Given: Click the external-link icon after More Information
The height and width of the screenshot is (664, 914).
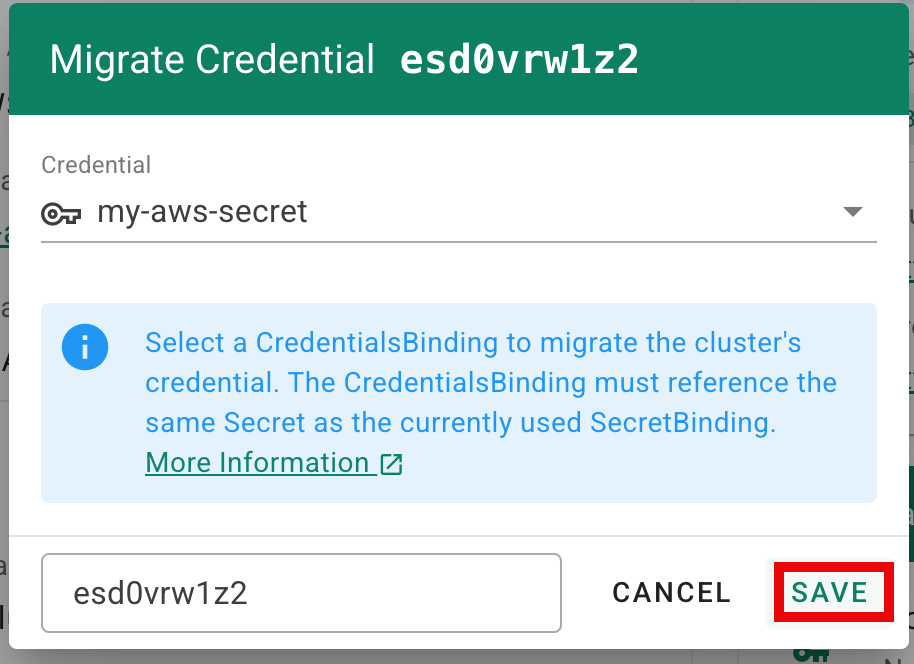Looking at the screenshot, I should click(x=391, y=464).
